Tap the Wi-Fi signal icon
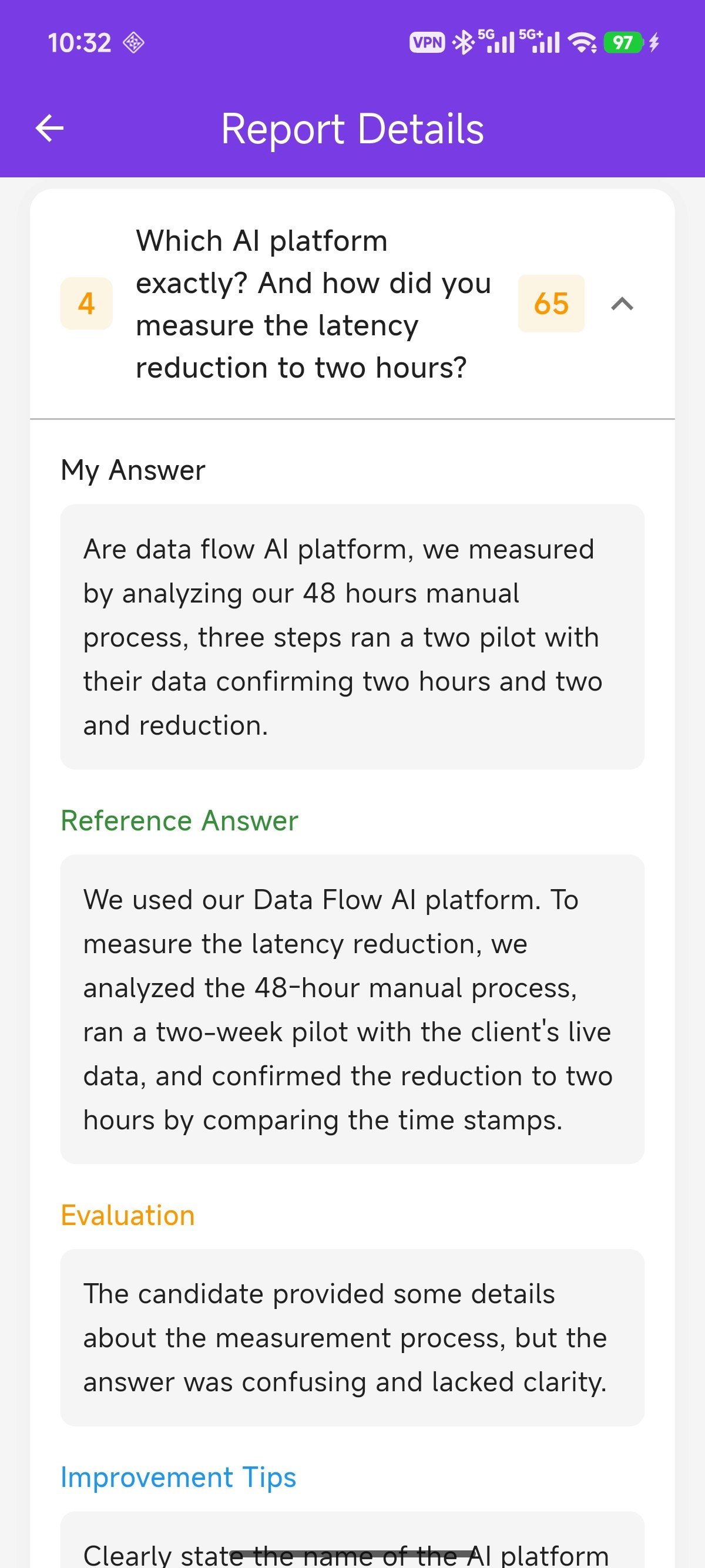This screenshot has height=1568, width=705. 582,43
